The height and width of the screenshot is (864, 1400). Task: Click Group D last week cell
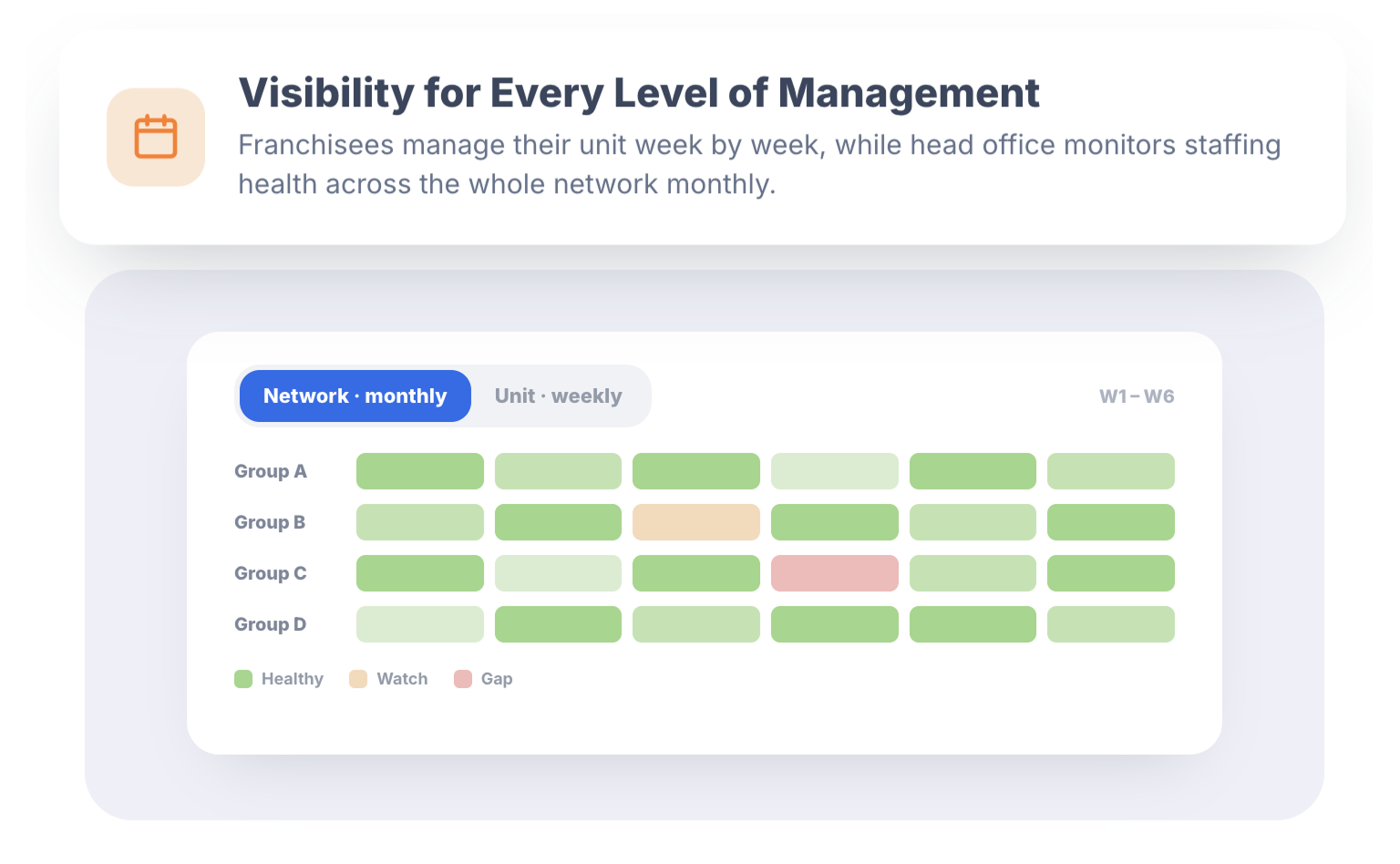pos(1111,624)
